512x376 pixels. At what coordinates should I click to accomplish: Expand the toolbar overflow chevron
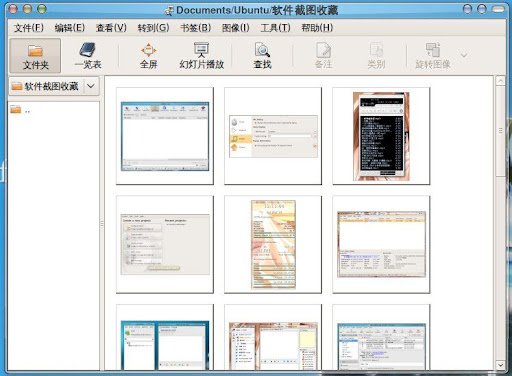point(464,55)
